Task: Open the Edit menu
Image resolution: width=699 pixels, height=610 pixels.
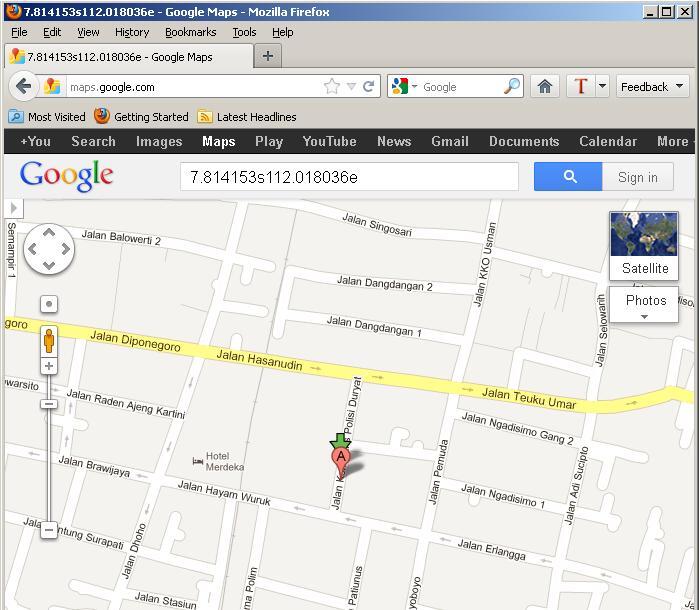Action: point(52,32)
